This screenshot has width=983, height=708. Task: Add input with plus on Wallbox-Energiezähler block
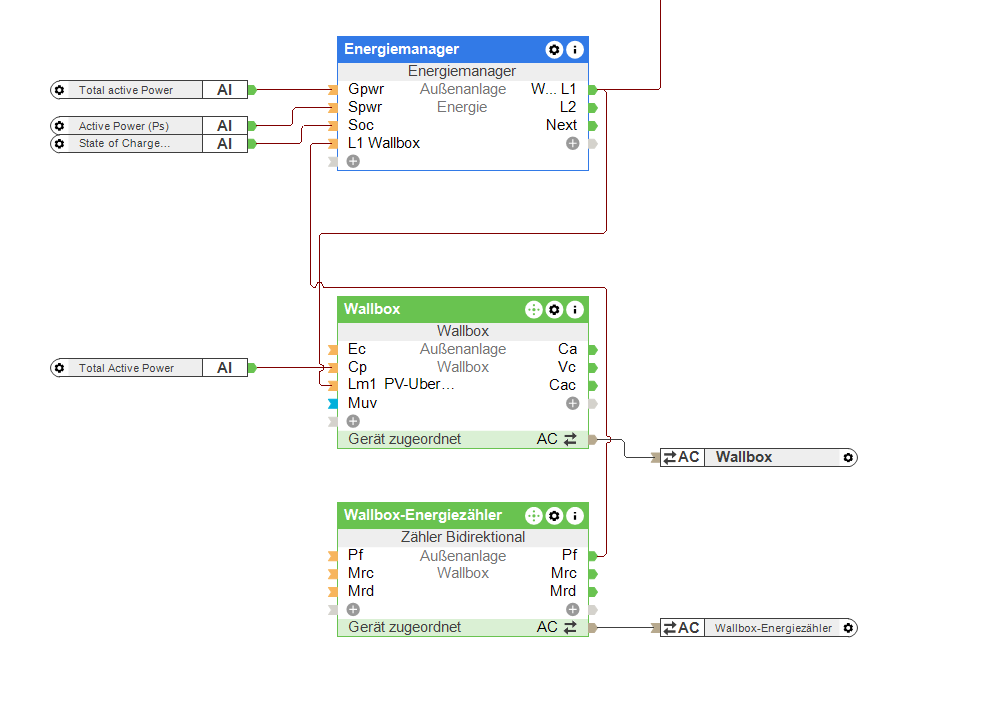(x=354, y=610)
